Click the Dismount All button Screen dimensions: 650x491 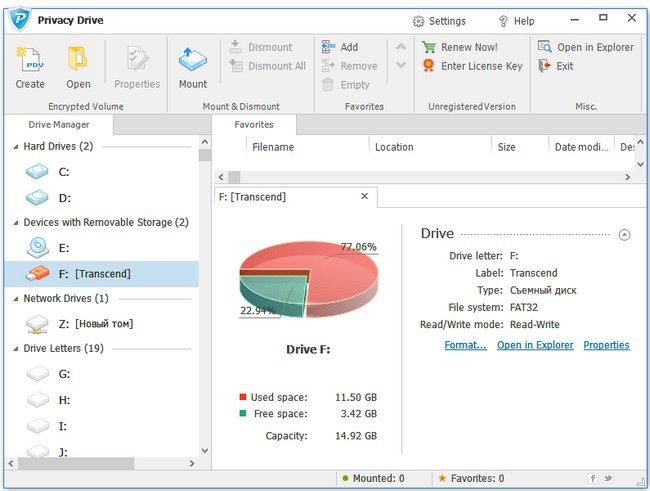(x=267, y=66)
